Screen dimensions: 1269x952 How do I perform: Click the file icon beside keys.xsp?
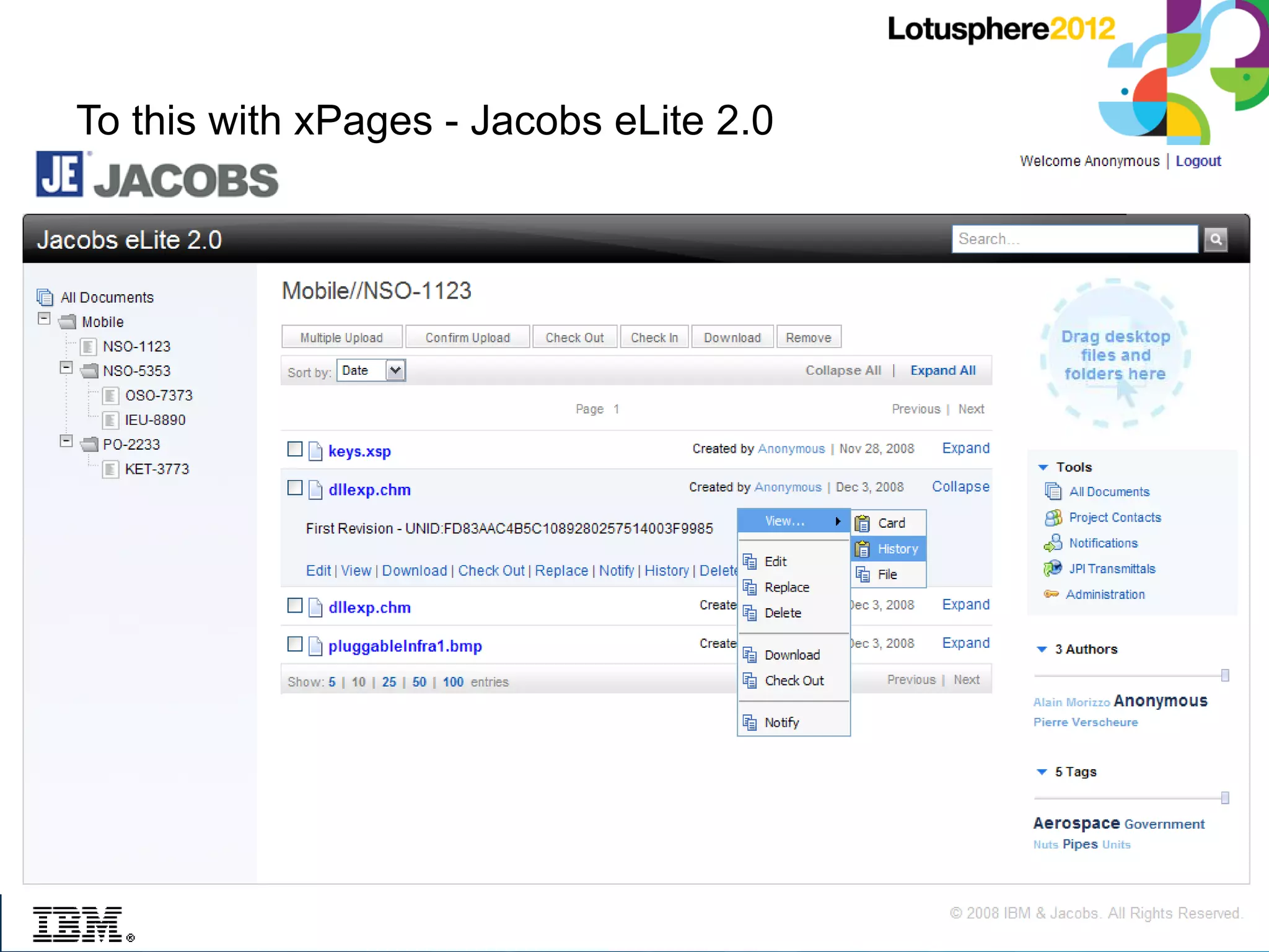(315, 451)
